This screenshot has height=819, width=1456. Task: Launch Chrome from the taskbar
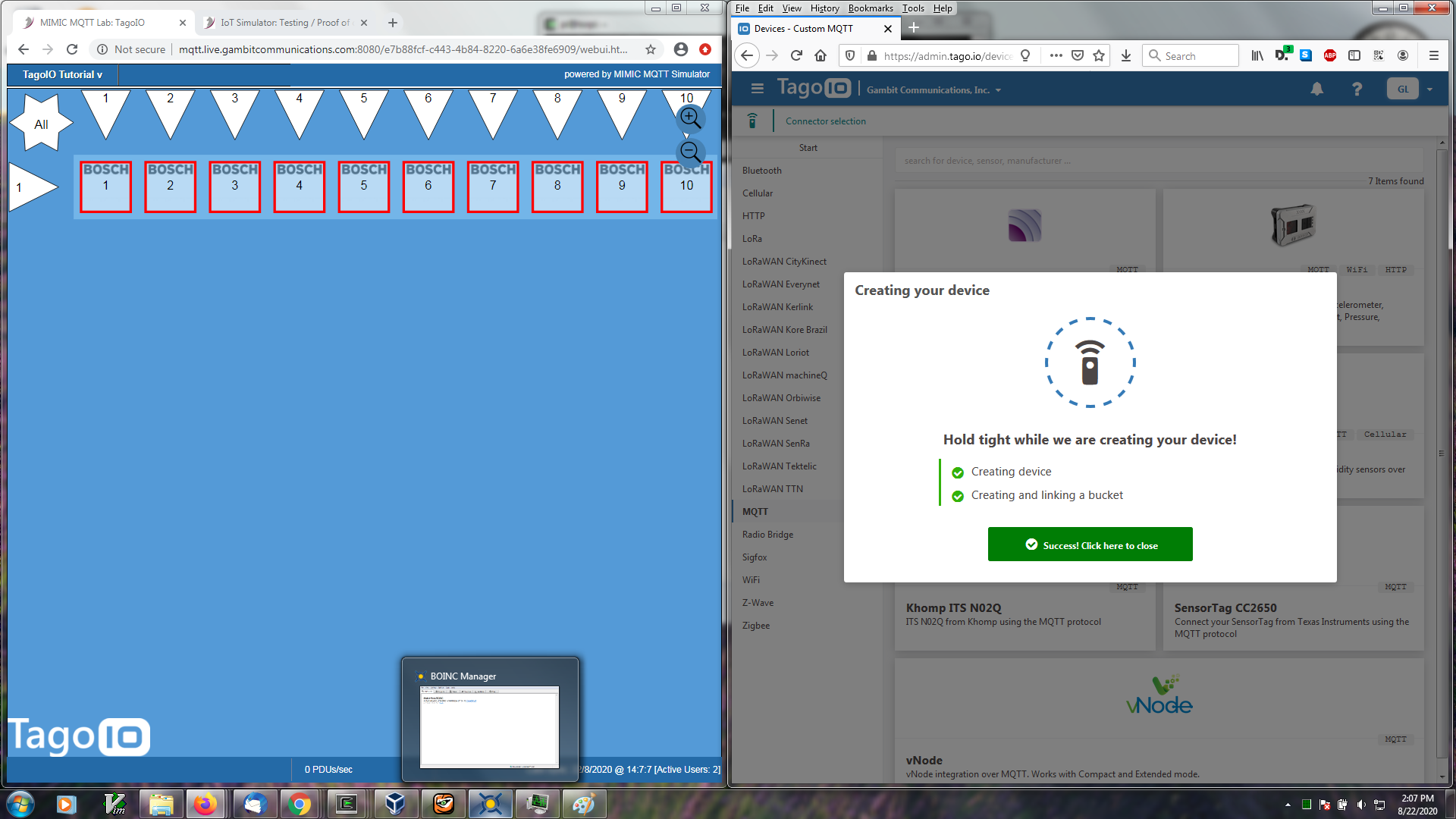300,804
